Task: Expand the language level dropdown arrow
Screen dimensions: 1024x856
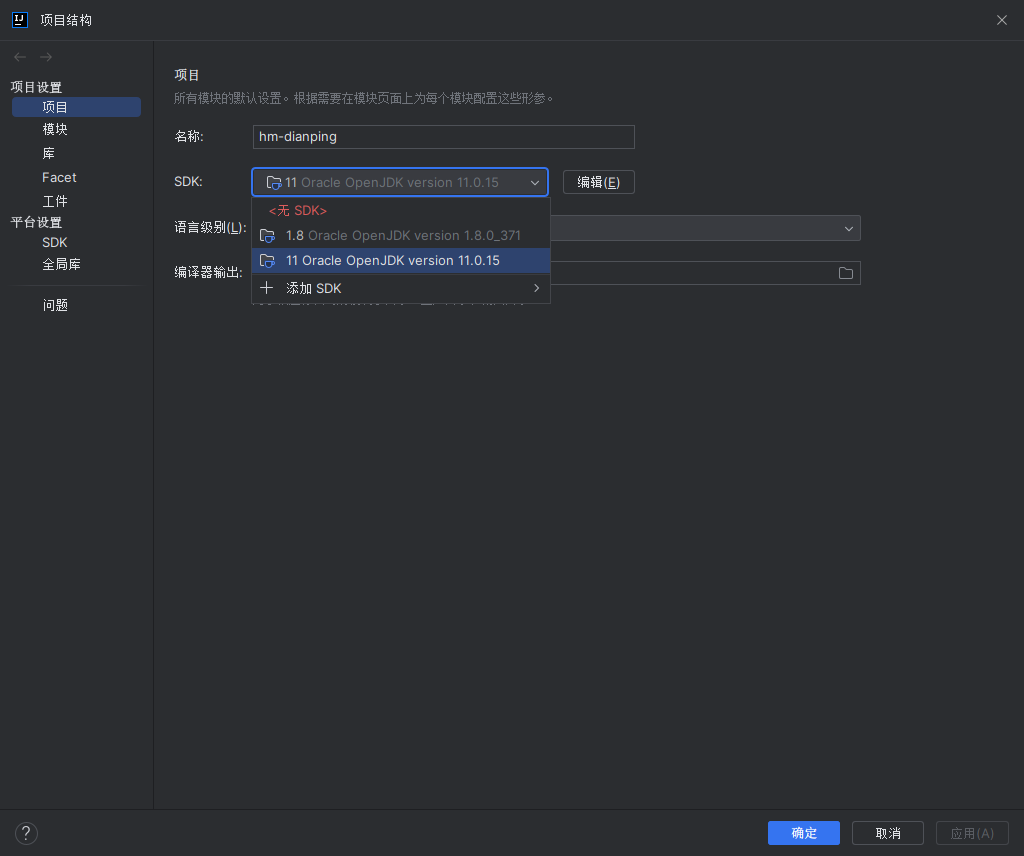Action: (x=849, y=228)
